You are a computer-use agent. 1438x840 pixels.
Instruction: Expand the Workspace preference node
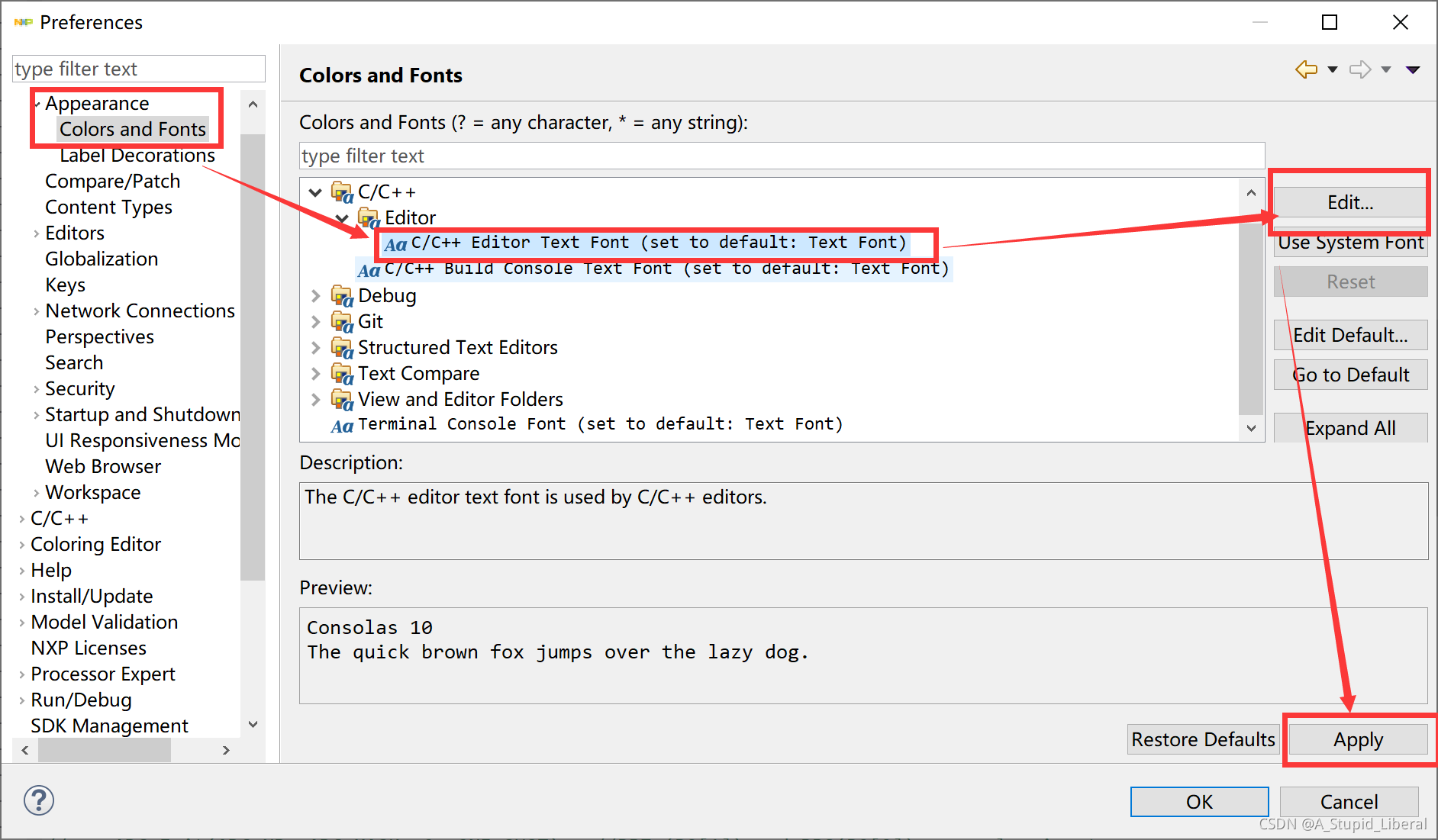coord(36,493)
